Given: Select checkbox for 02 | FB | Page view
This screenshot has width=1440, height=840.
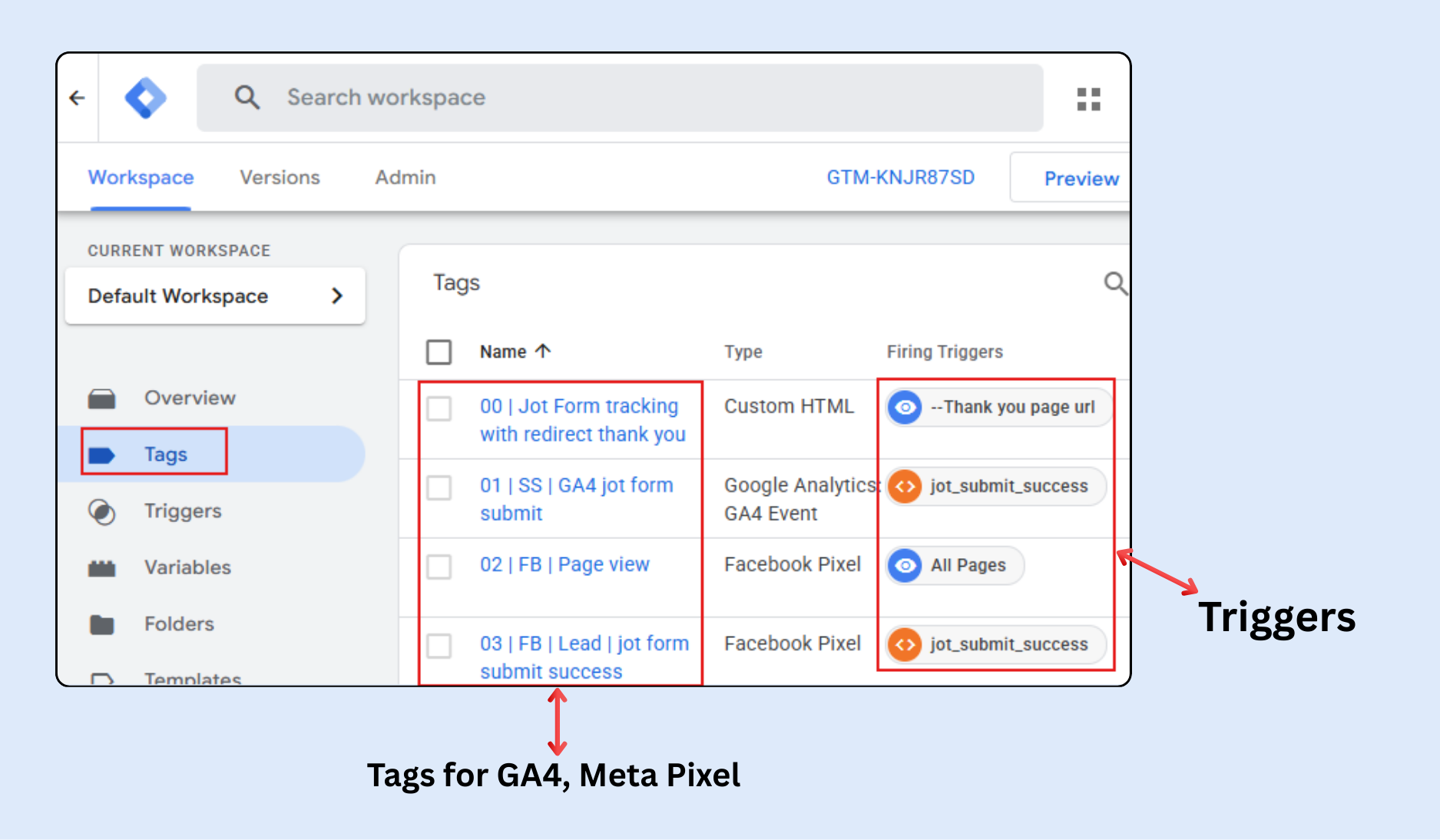Looking at the screenshot, I should click(439, 567).
